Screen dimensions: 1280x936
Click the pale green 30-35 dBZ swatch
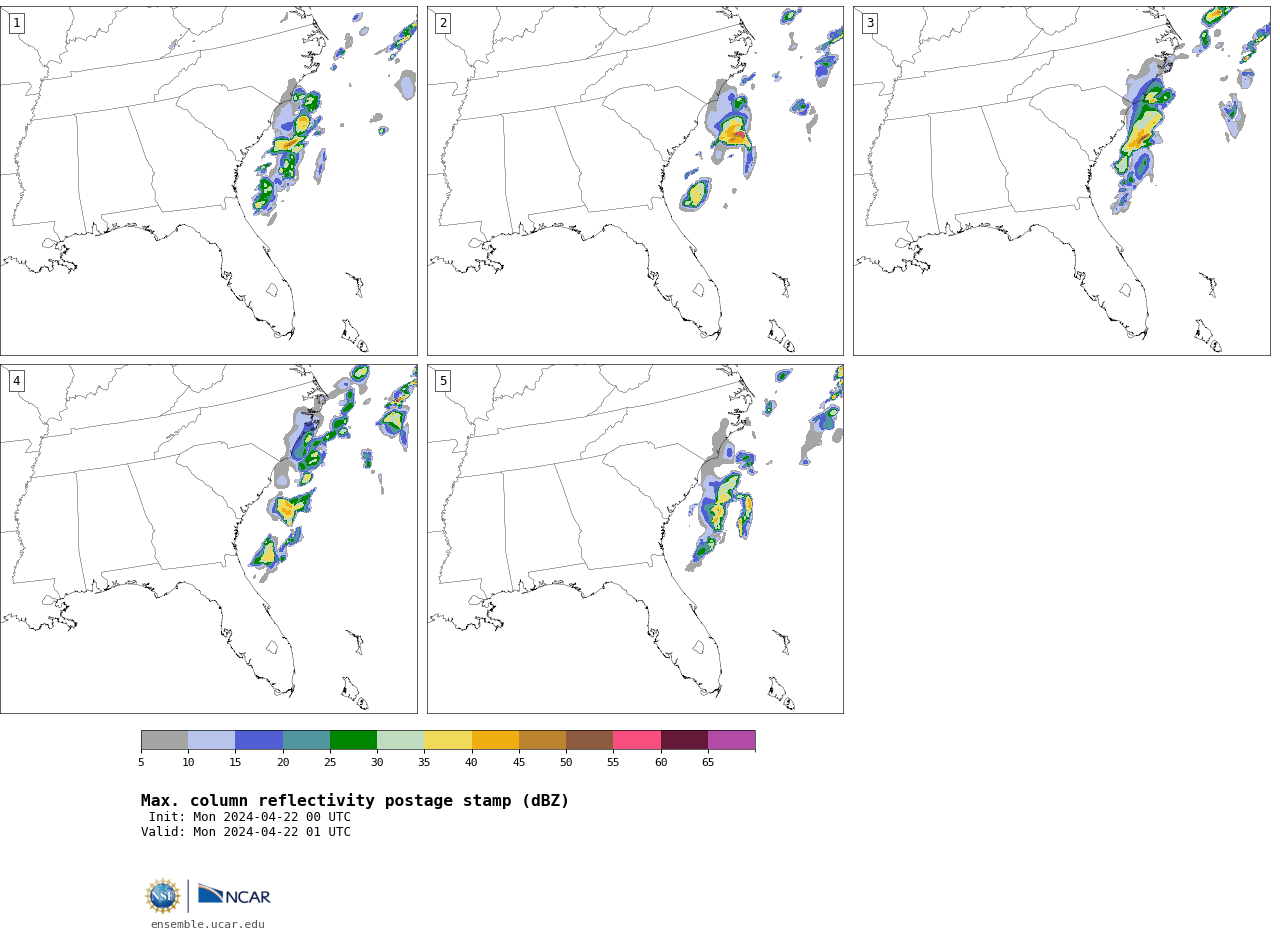tap(400, 740)
